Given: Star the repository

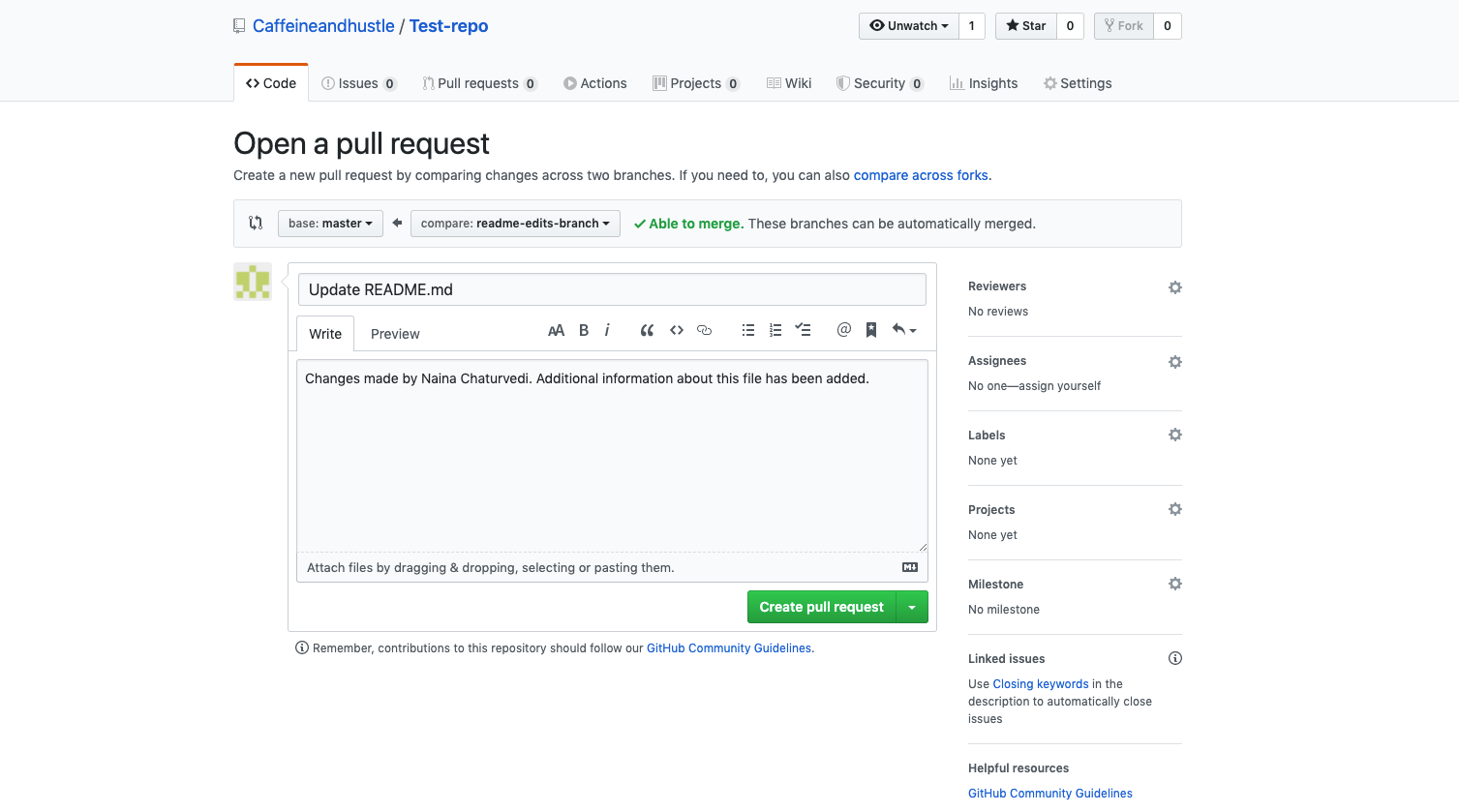Looking at the screenshot, I should 1026,26.
